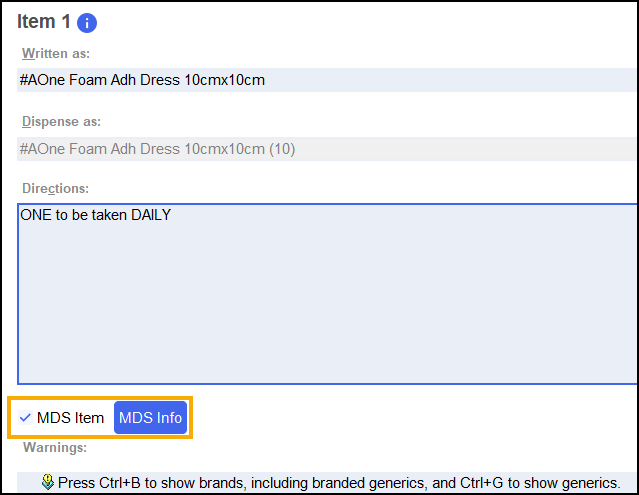Open the MDS Info button

tap(150, 418)
